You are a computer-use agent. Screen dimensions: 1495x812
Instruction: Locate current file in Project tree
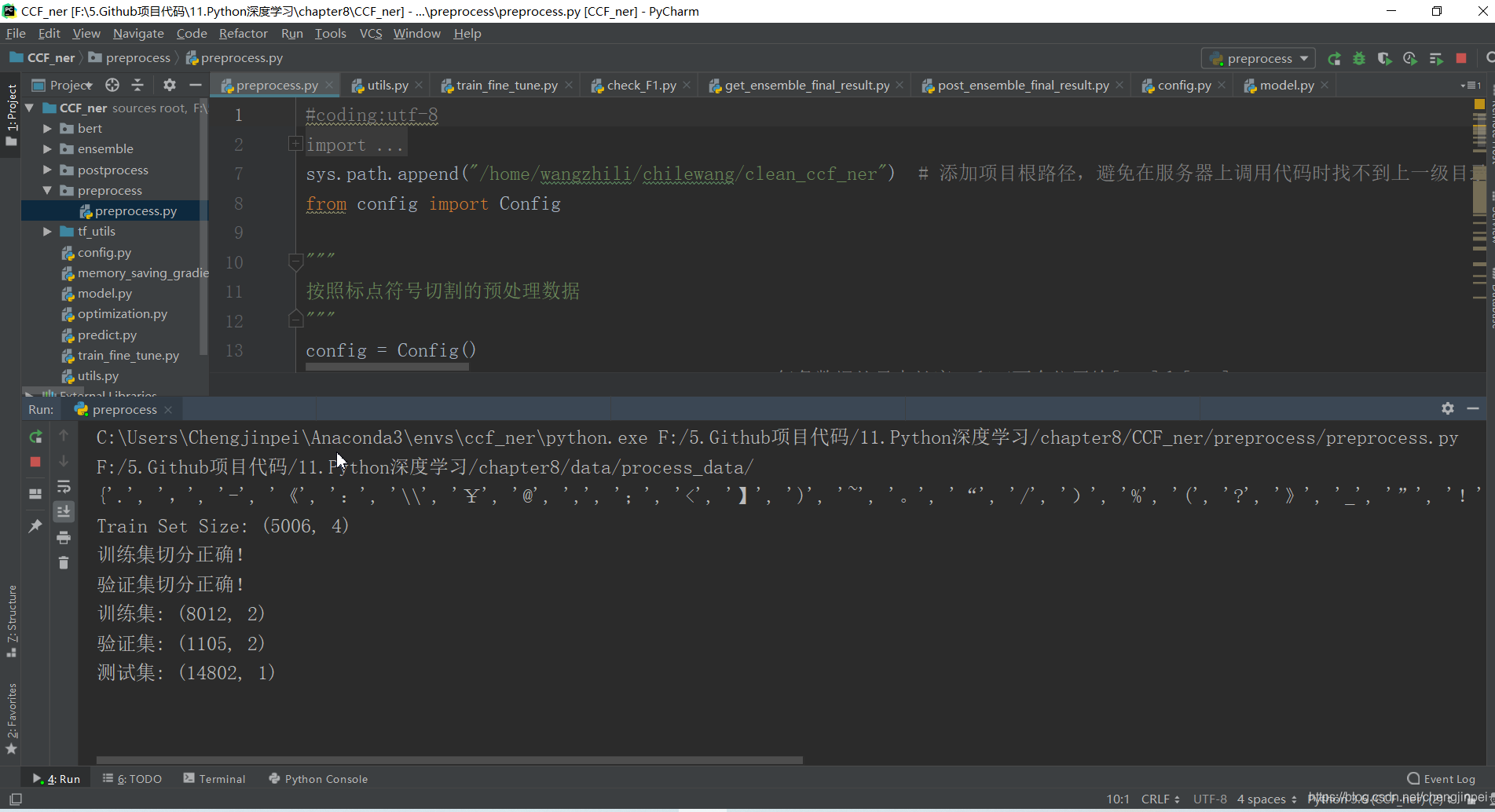(x=112, y=85)
